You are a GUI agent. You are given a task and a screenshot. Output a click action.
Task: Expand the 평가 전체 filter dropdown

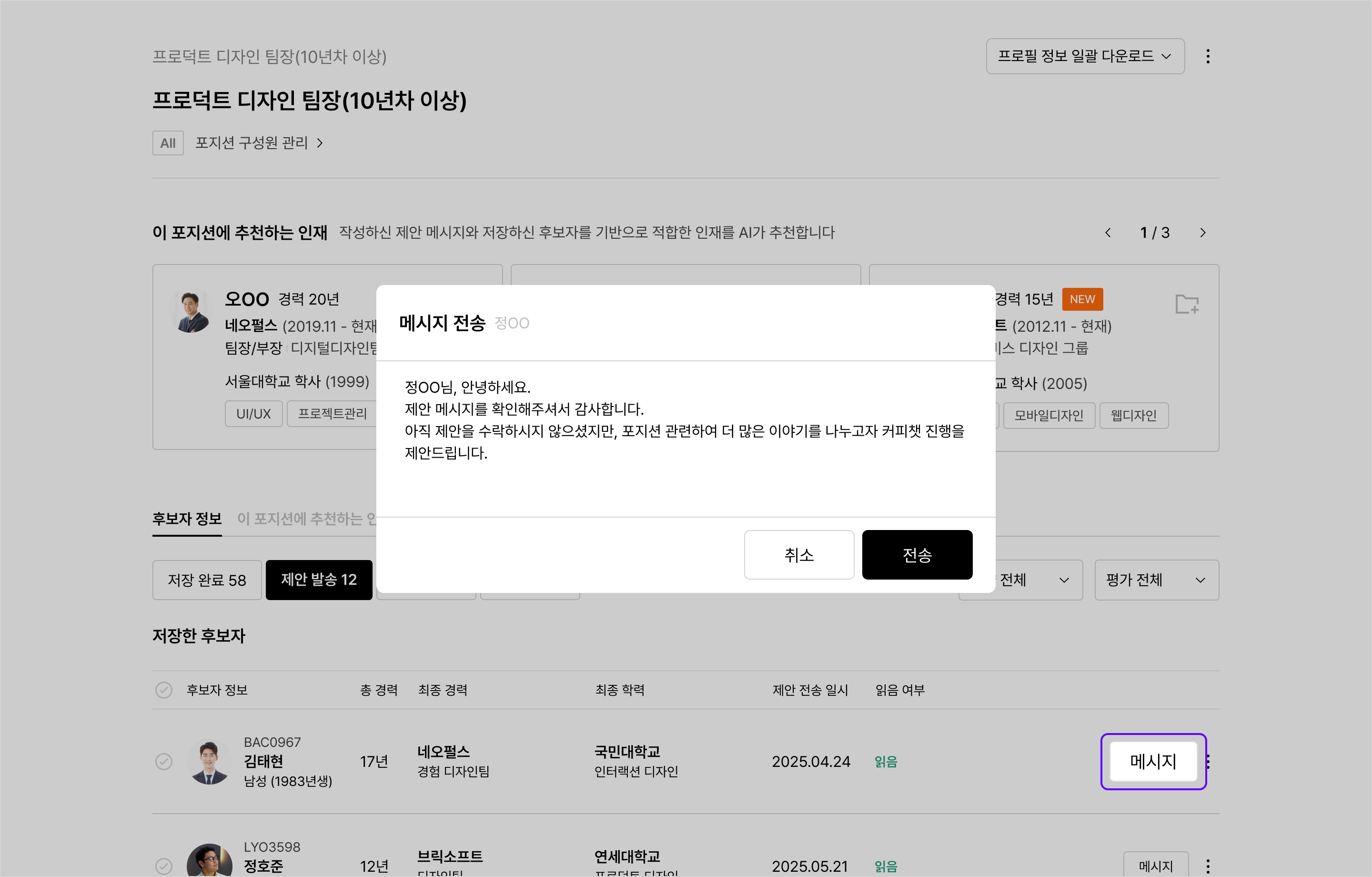click(1156, 580)
